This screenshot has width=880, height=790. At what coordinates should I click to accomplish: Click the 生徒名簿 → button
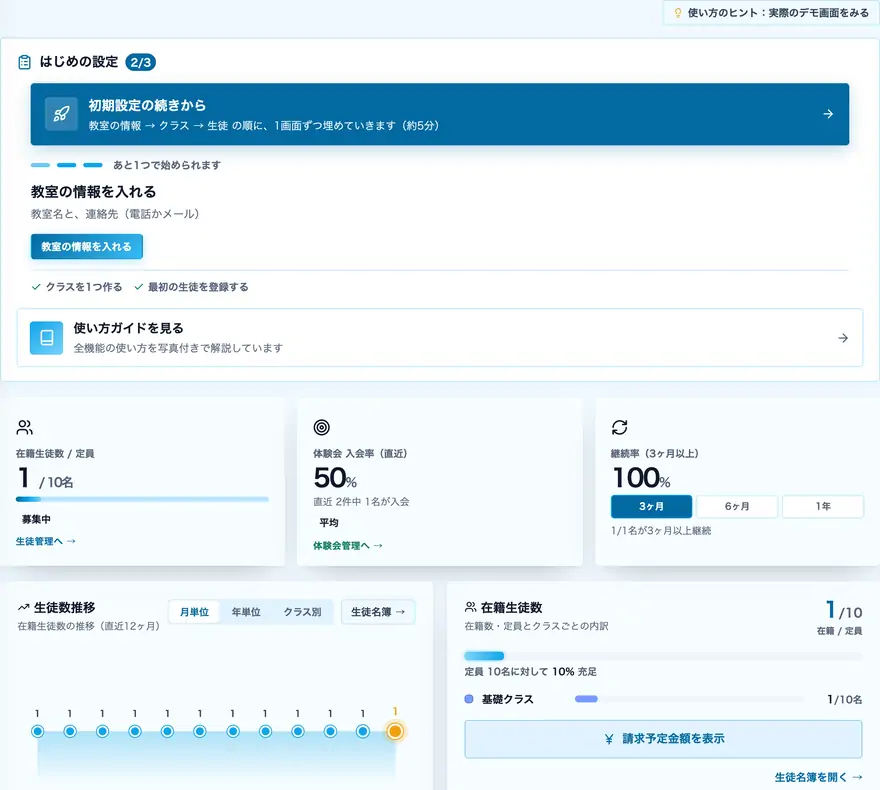(378, 612)
